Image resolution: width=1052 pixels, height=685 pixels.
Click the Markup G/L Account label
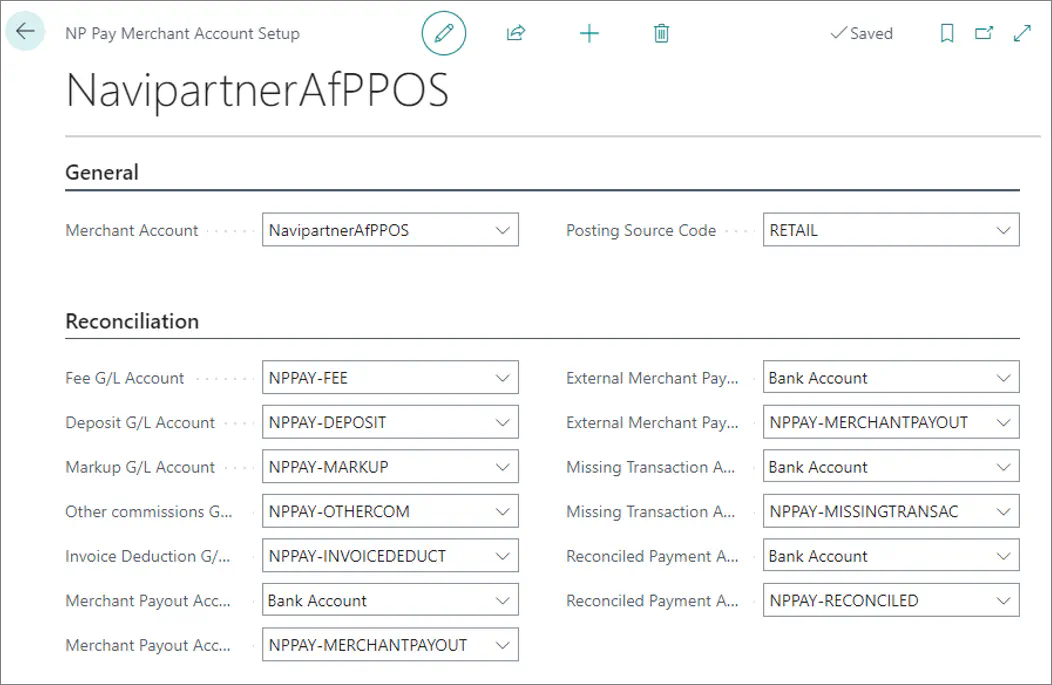point(140,467)
